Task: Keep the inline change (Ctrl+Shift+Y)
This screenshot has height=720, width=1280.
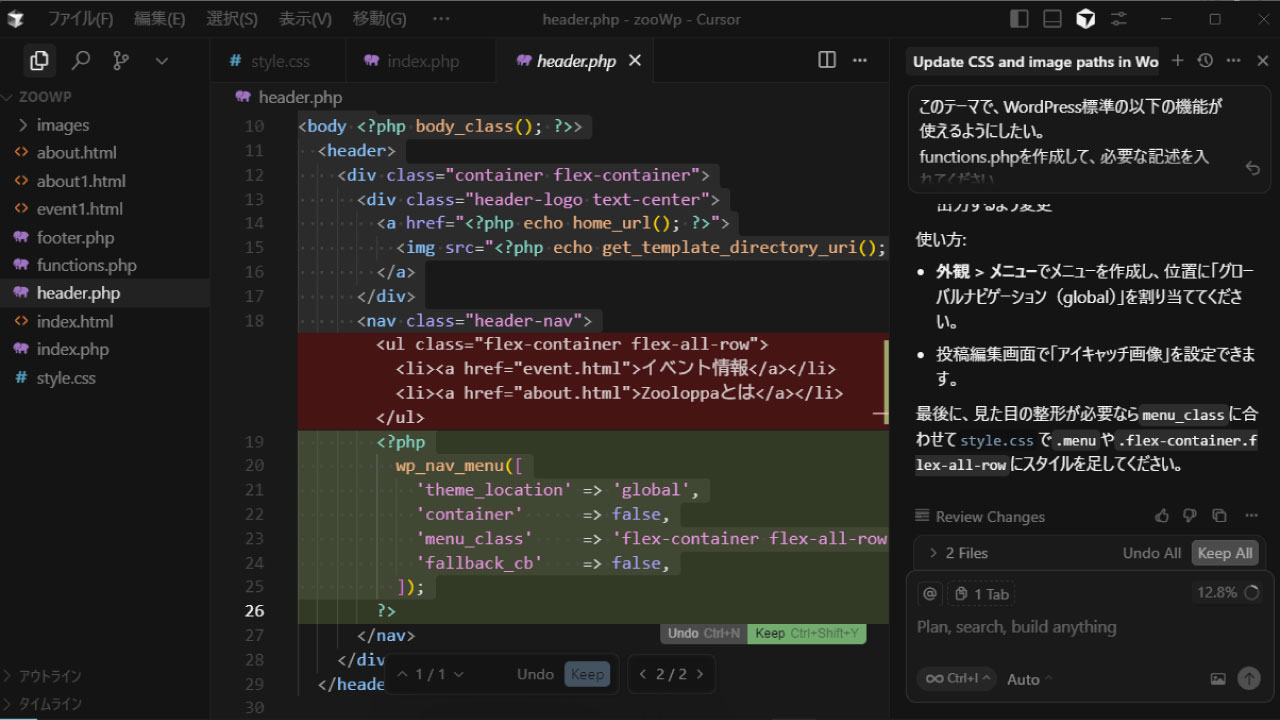Action: pyautogui.click(x=806, y=633)
